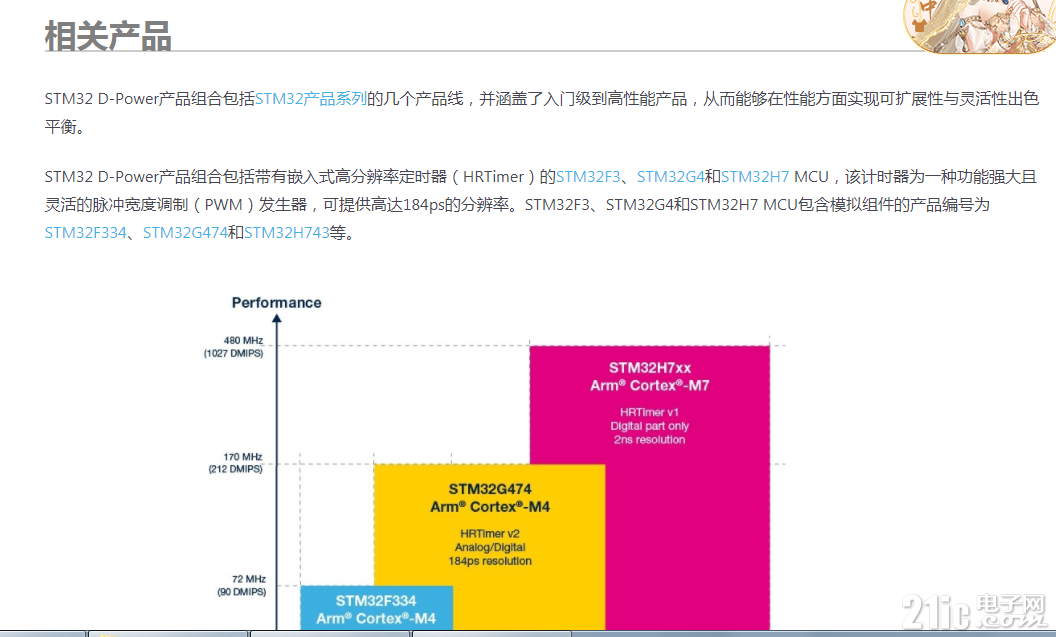Open the STM32G4 hyperlink
Screen dimensions: 1056x637
click(x=670, y=177)
